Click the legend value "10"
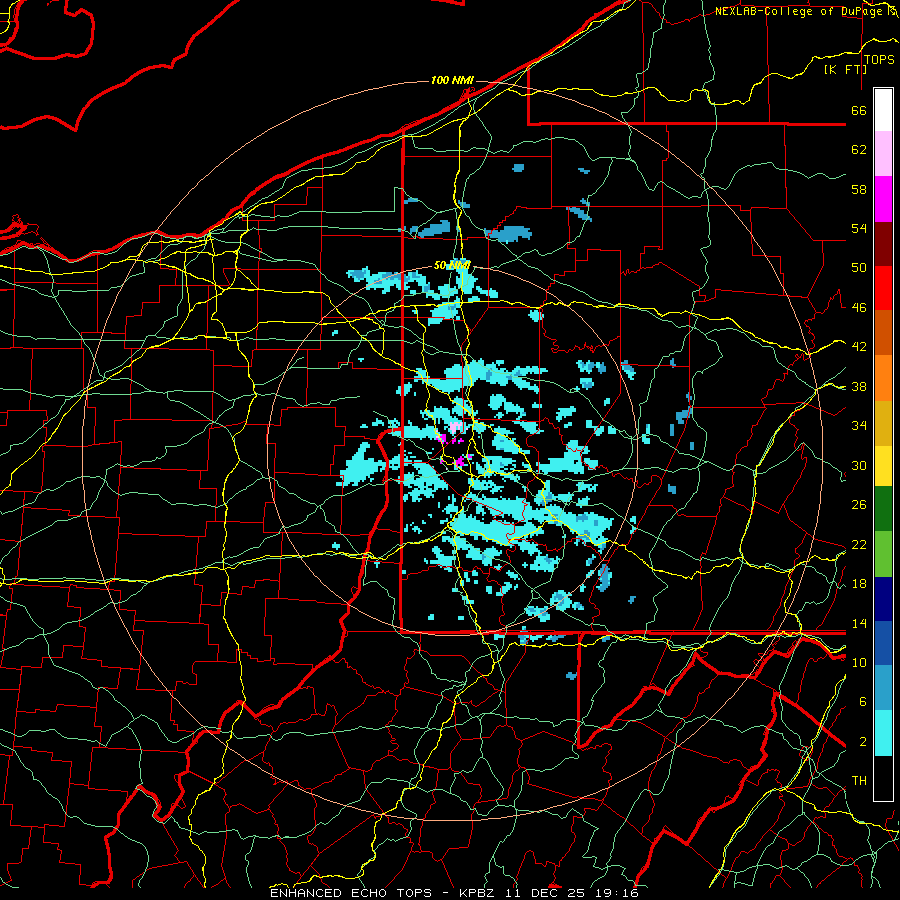The image size is (900, 900). point(859,662)
